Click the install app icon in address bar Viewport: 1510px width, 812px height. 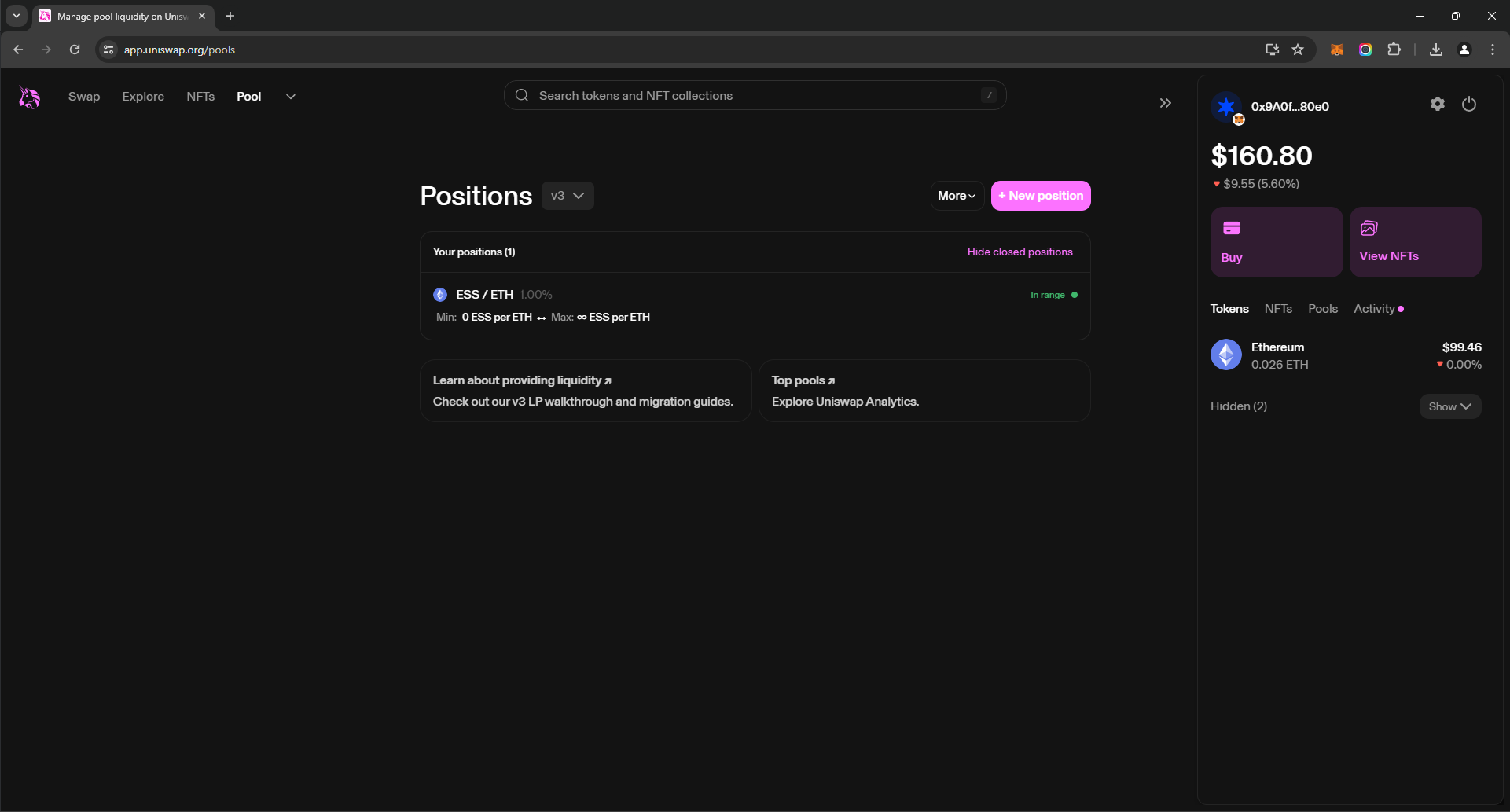coord(1272,50)
